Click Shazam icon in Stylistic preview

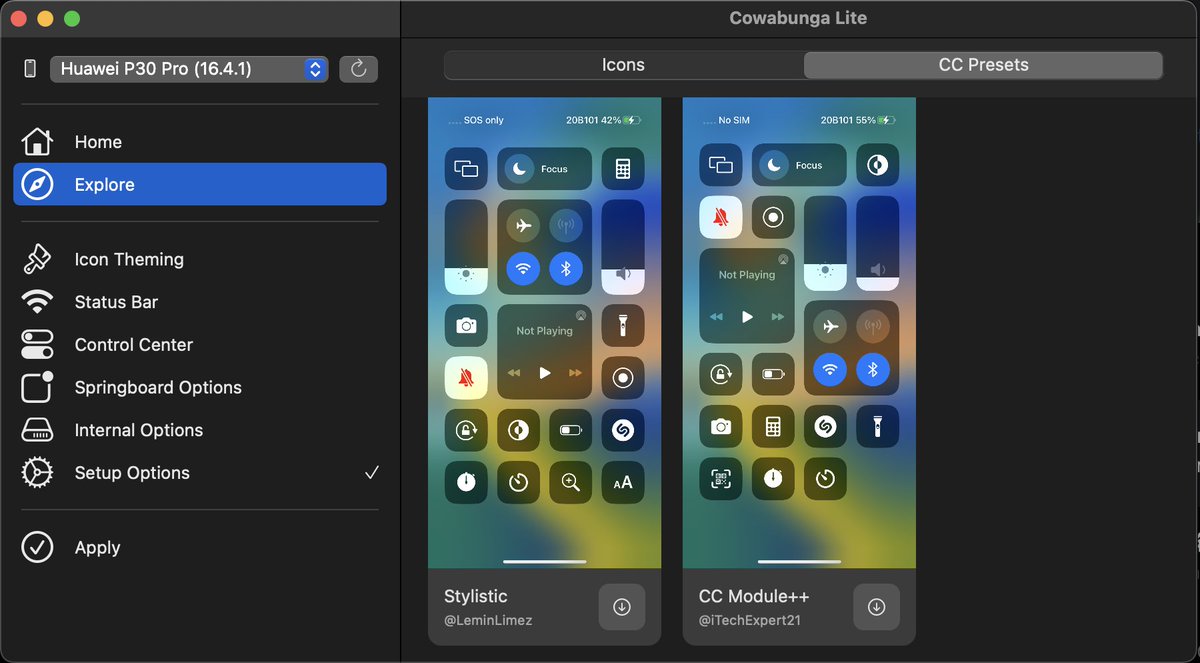tap(623, 430)
